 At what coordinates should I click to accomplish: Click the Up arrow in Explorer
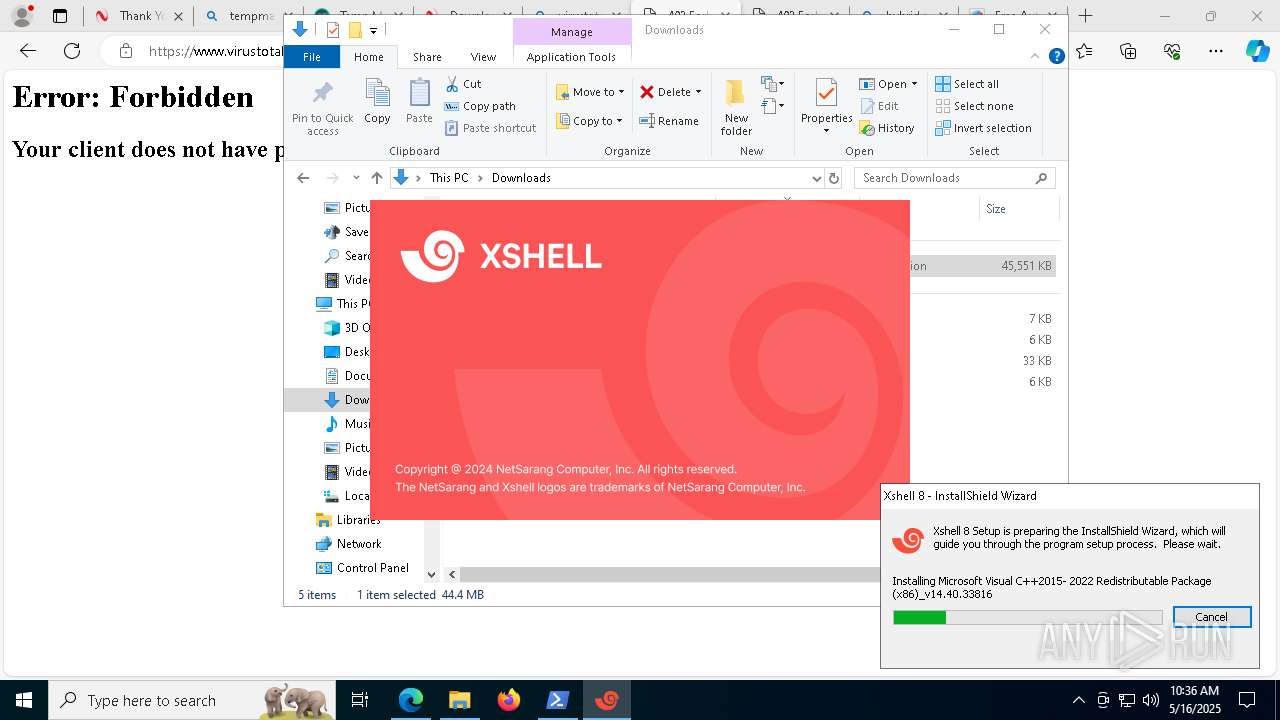click(x=376, y=178)
